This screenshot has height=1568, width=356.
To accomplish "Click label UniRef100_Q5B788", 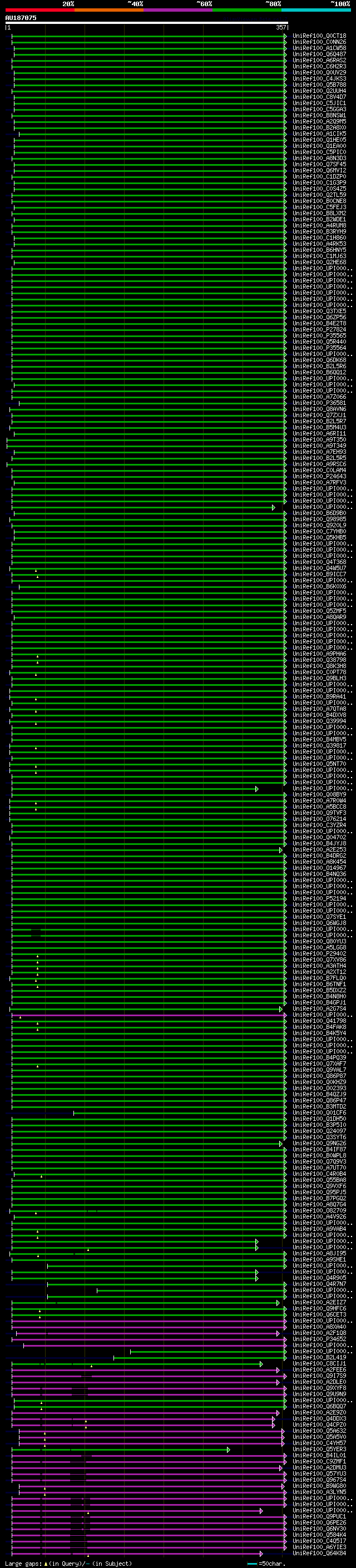I will pos(319,85).
